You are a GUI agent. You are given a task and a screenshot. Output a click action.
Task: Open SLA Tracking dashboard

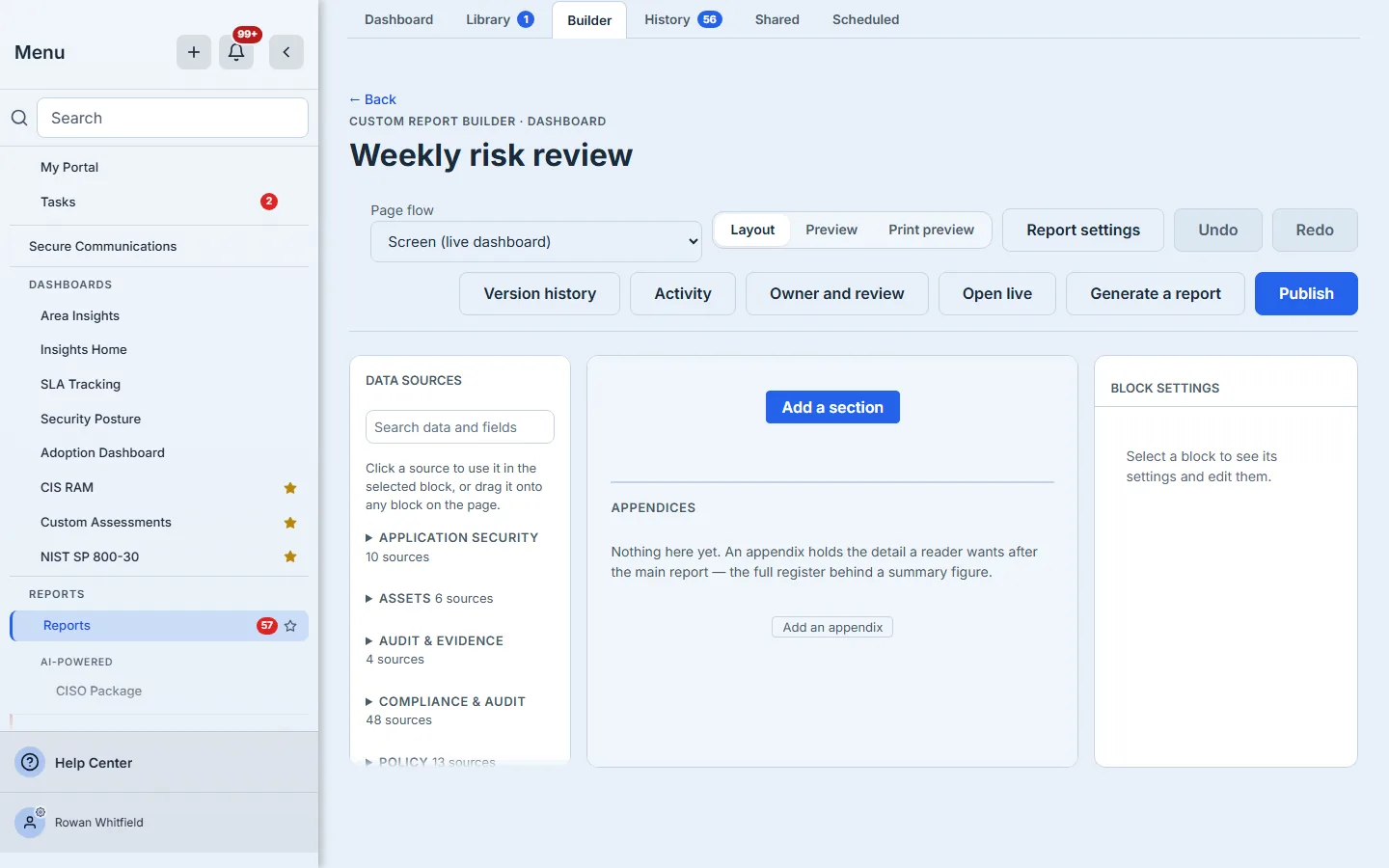point(159,384)
